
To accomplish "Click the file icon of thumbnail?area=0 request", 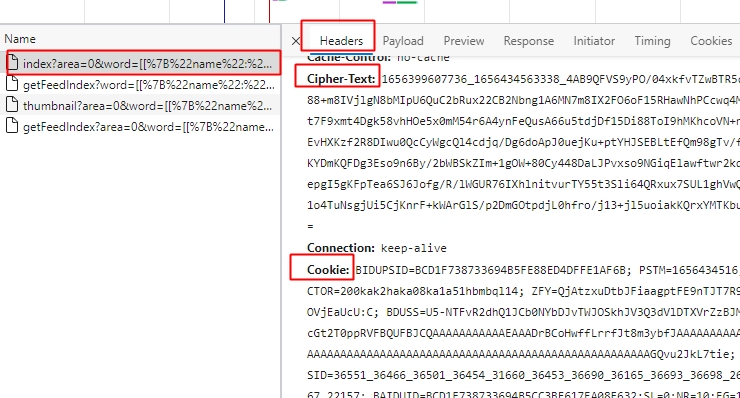I will click(13, 105).
